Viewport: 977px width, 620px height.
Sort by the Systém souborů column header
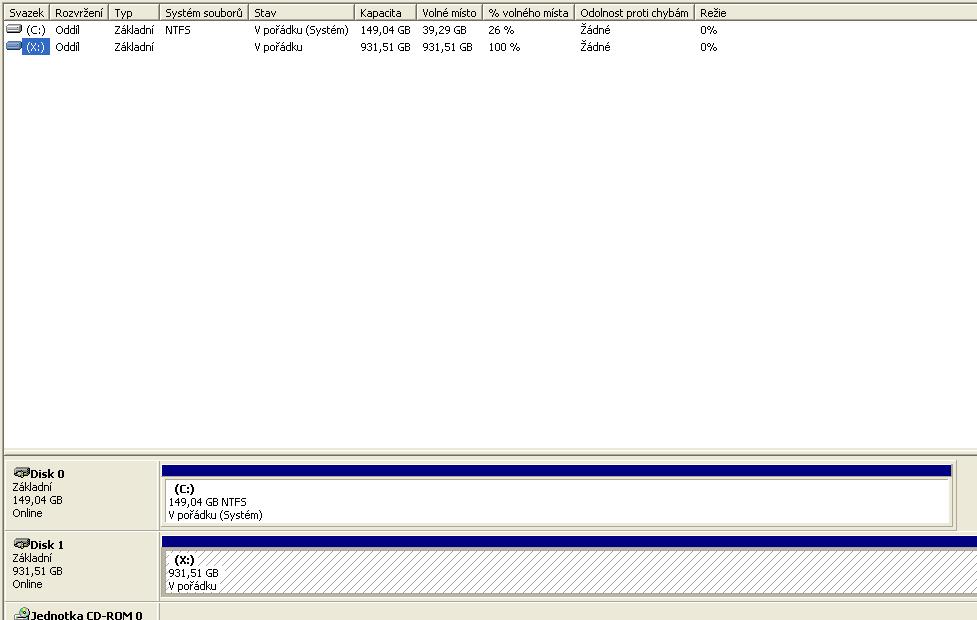point(204,12)
